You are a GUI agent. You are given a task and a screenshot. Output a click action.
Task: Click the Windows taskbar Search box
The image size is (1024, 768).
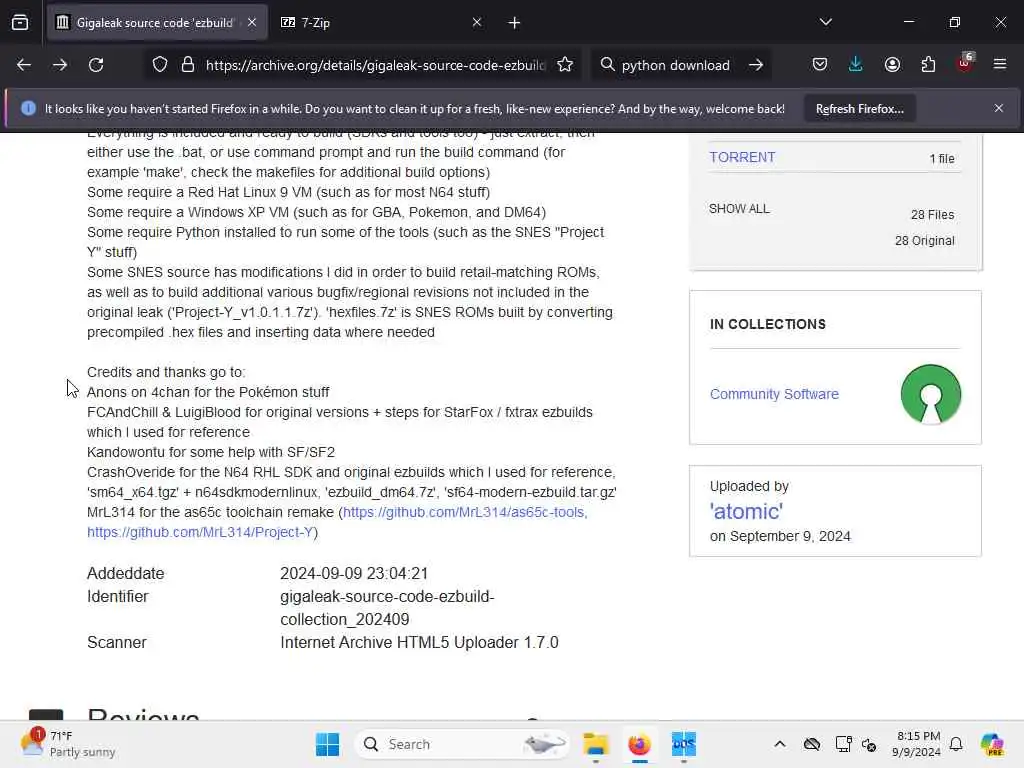461,744
